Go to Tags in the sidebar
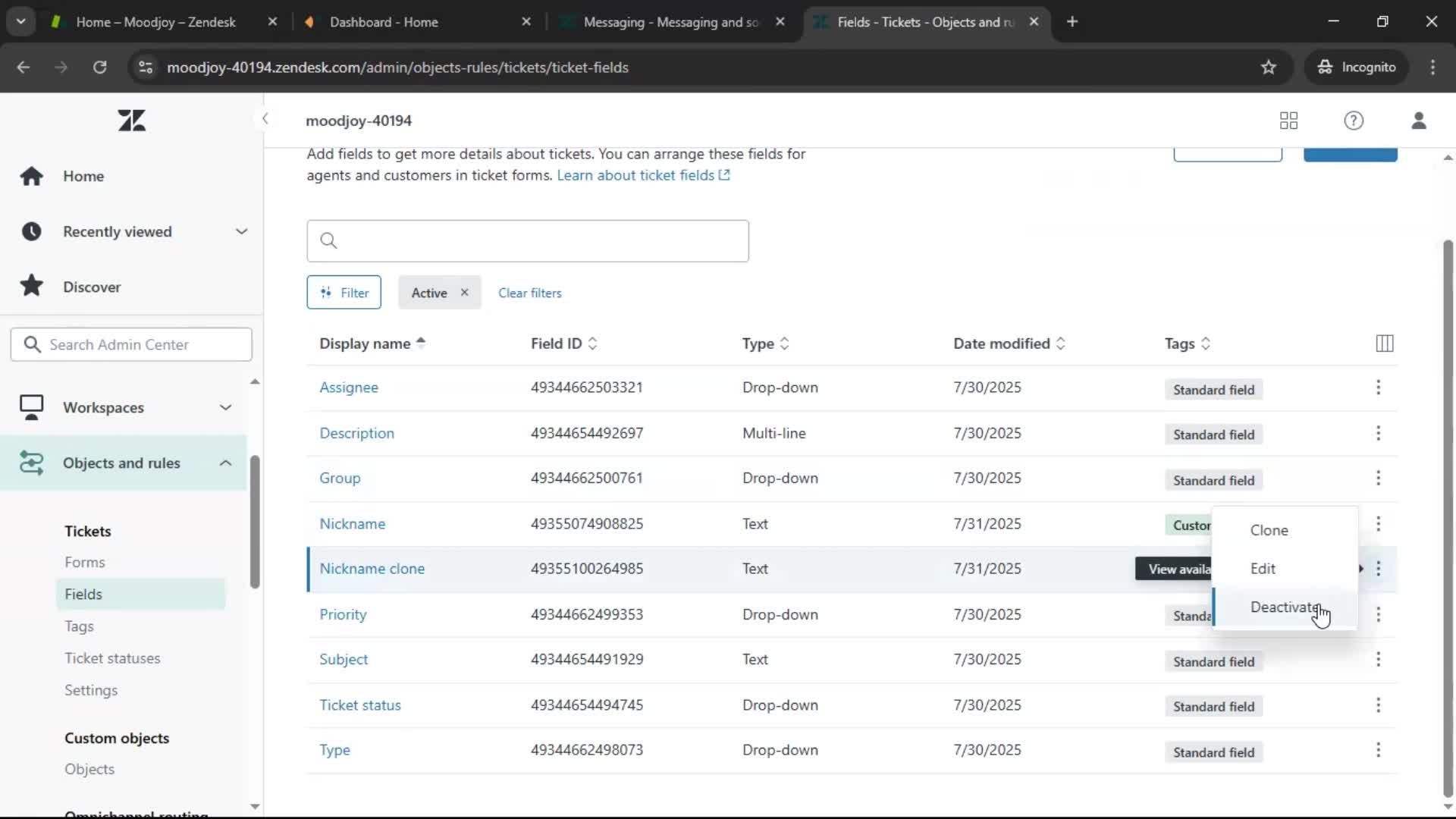Viewport: 1456px width, 819px height. (x=79, y=626)
